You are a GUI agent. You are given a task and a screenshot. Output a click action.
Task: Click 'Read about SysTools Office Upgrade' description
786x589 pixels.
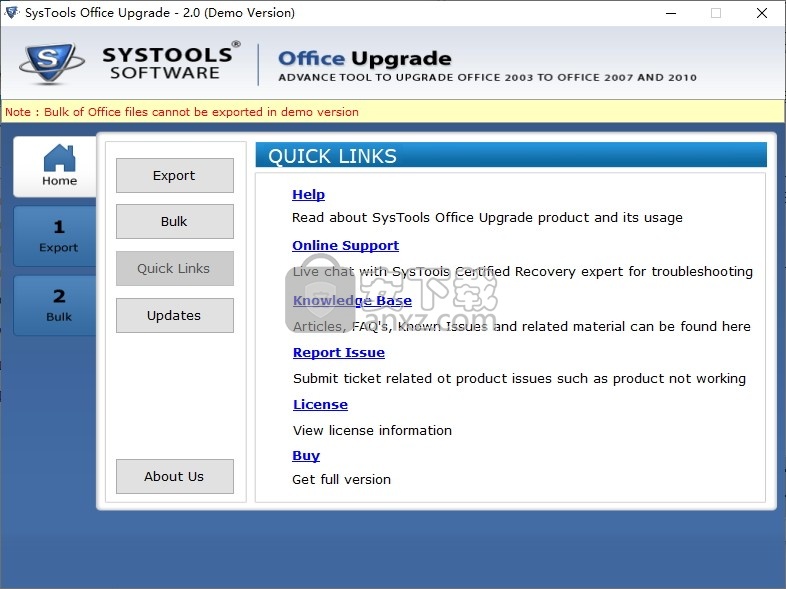[x=487, y=218]
